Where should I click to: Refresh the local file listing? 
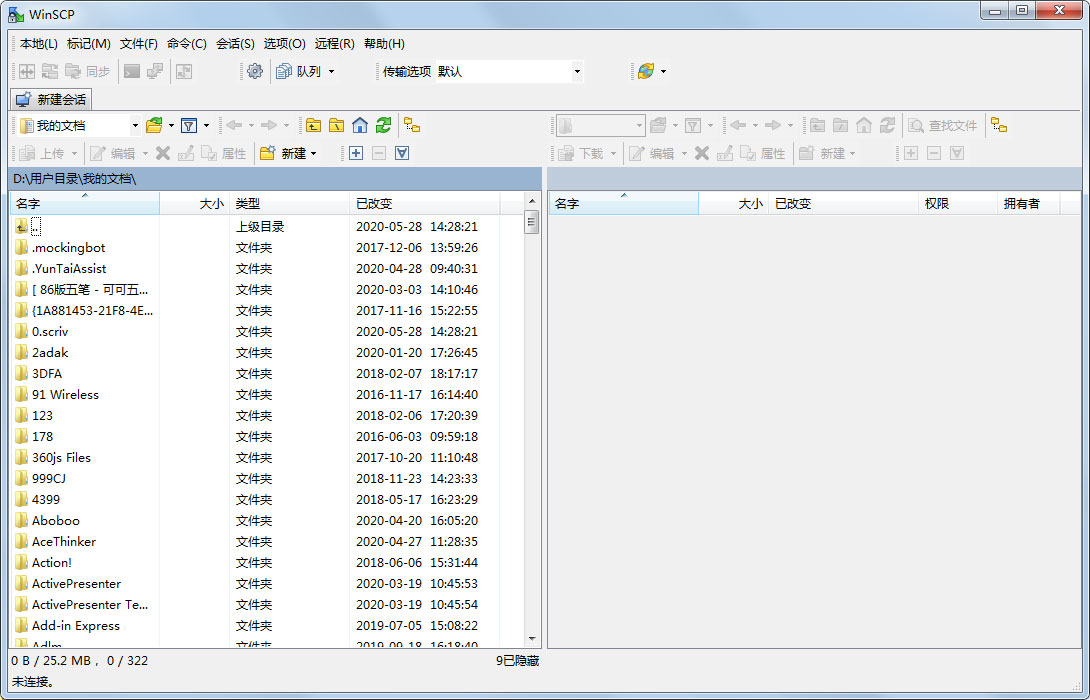(x=383, y=125)
